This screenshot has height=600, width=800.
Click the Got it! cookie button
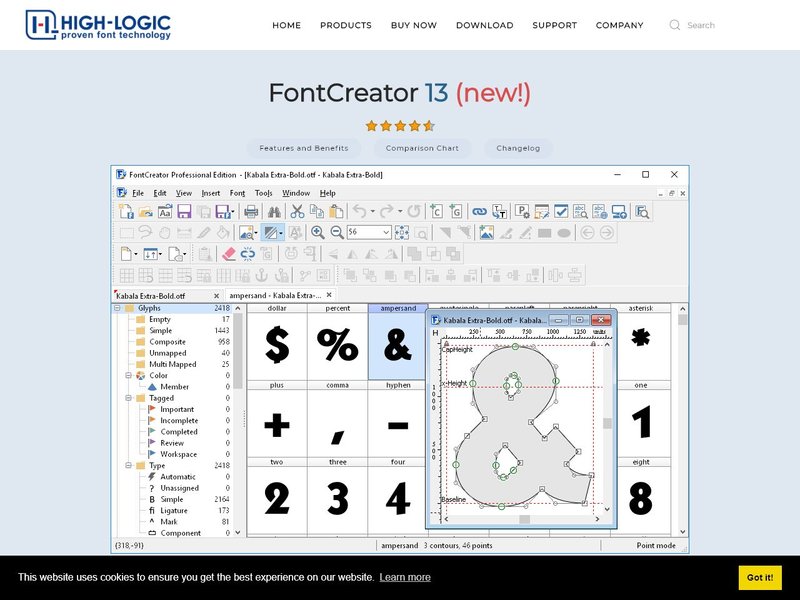pos(760,578)
